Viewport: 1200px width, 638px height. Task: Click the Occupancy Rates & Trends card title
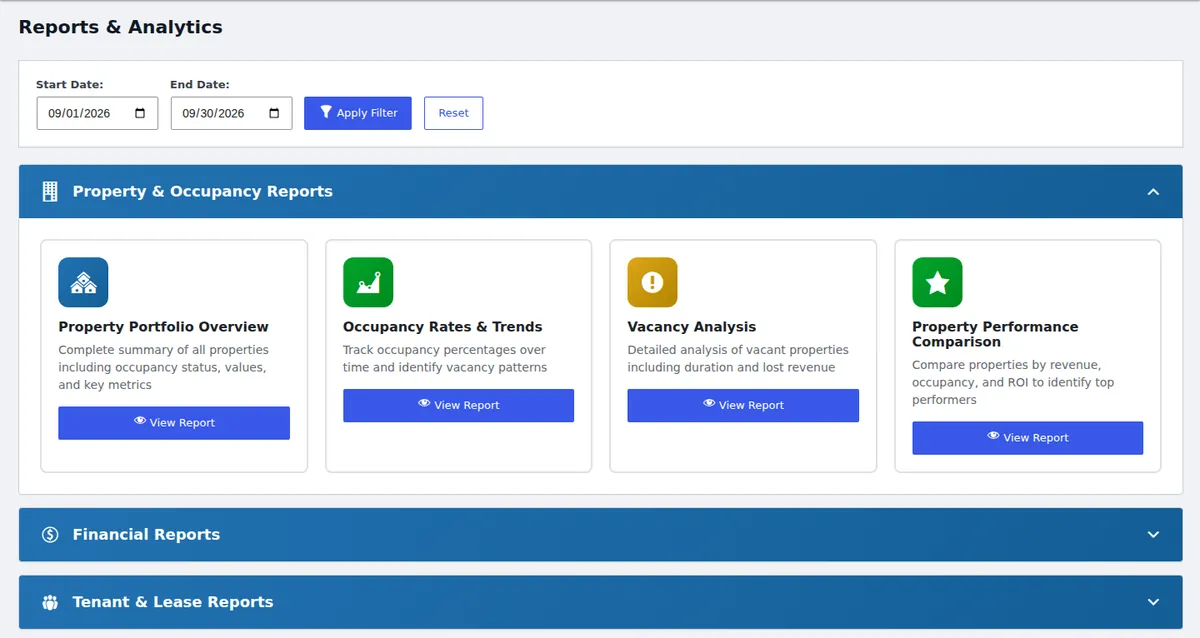[x=442, y=327]
